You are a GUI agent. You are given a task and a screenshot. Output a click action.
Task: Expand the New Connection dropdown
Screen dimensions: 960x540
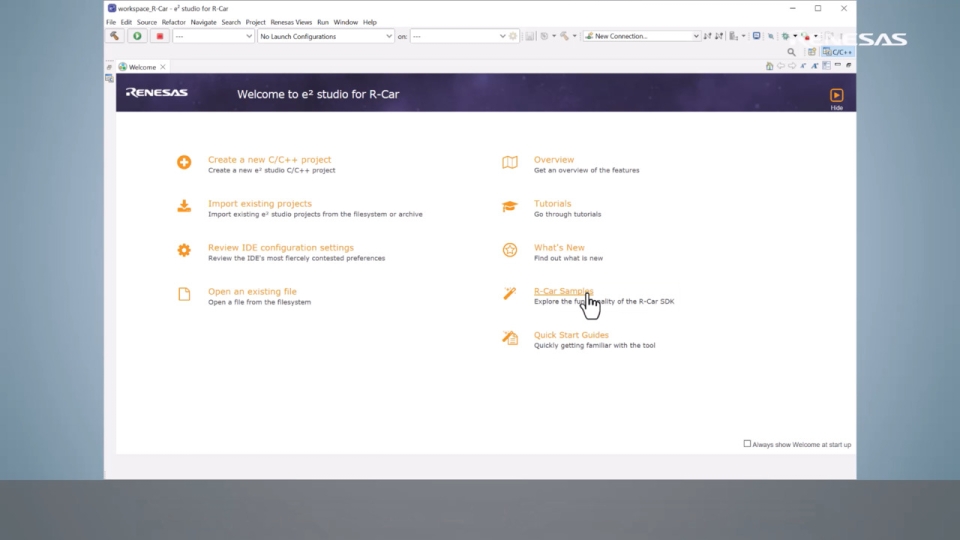[696, 36]
